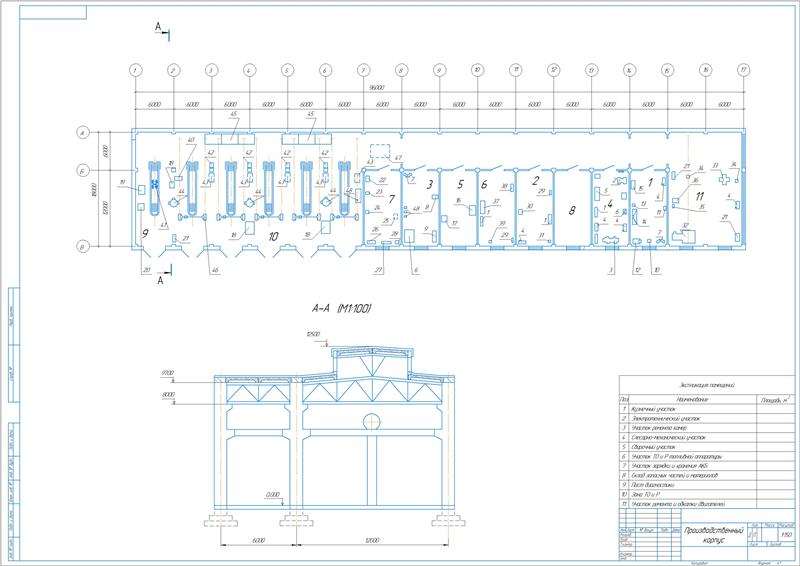
Task: Click elevation mark 9700 on section
Action: tap(168, 373)
